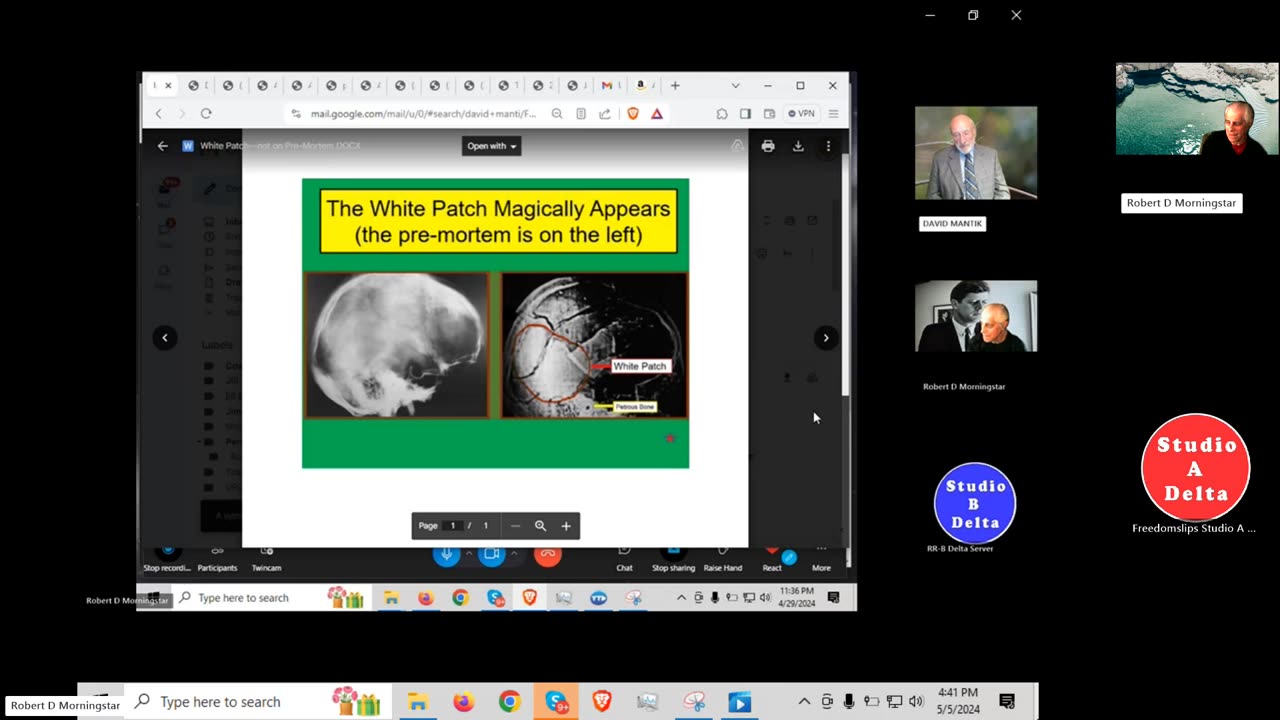Expand the tab search chevron dropdown
Viewport: 1280px width, 720px height.
point(735,86)
